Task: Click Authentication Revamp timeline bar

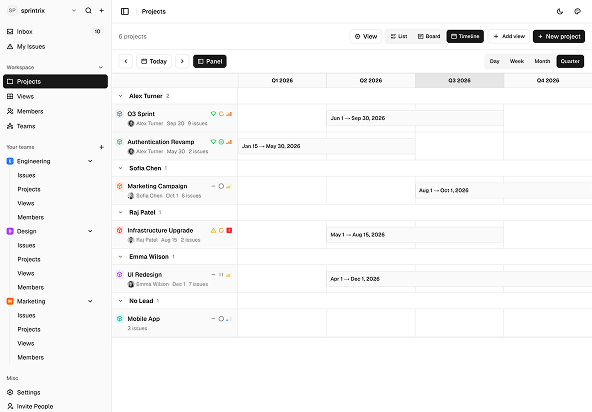Action: (x=327, y=146)
